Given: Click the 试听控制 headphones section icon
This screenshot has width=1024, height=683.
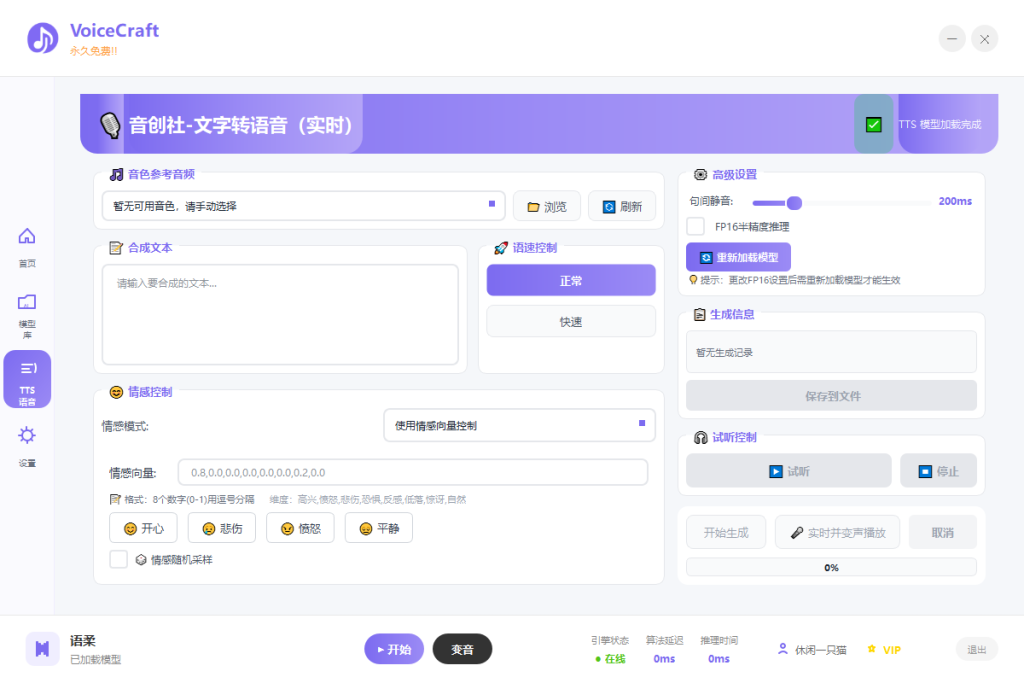Looking at the screenshot, I should pyautogui.click(x=701, y=437).
